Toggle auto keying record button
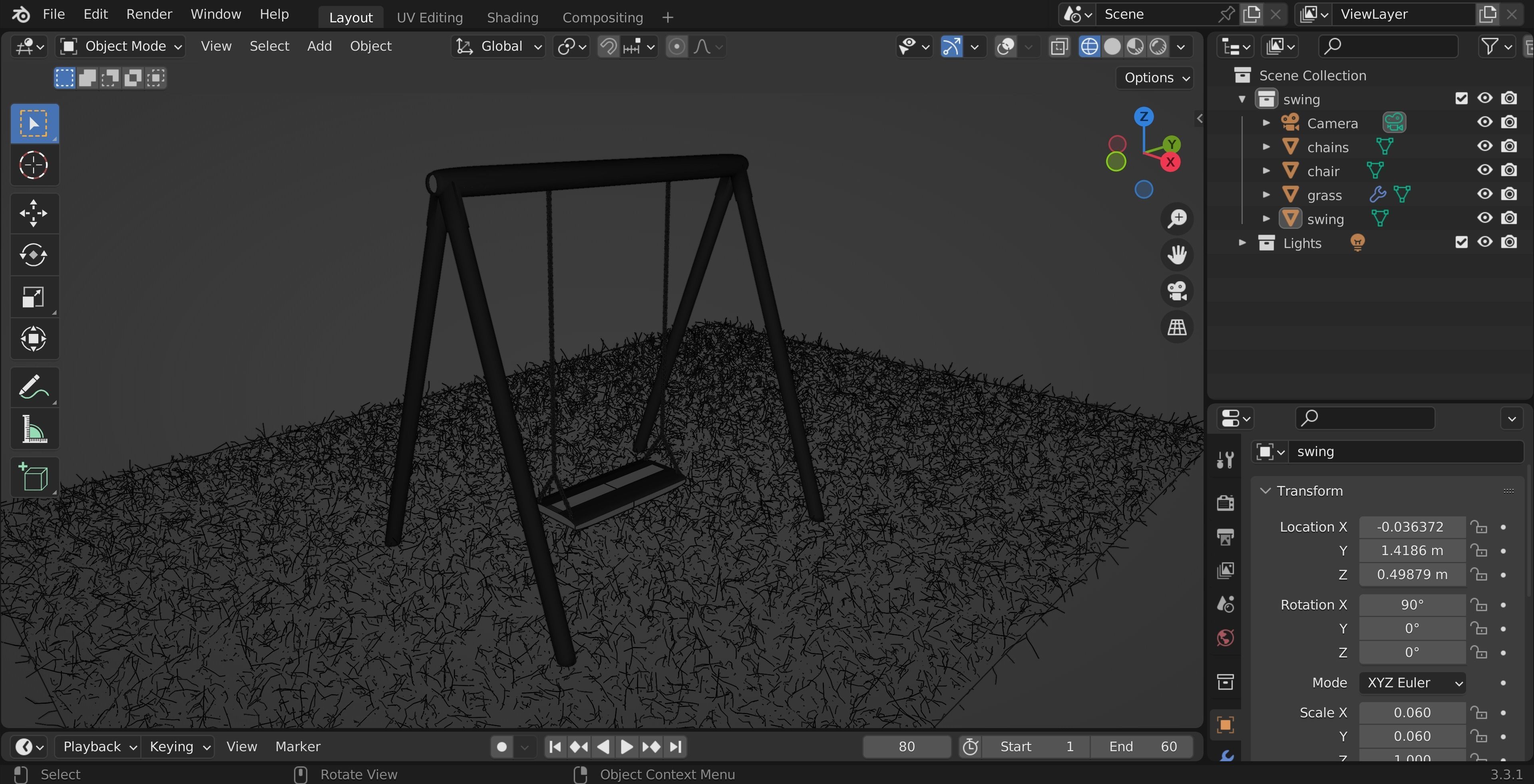This screenshot has width=1534, height=784. (501, 746)
